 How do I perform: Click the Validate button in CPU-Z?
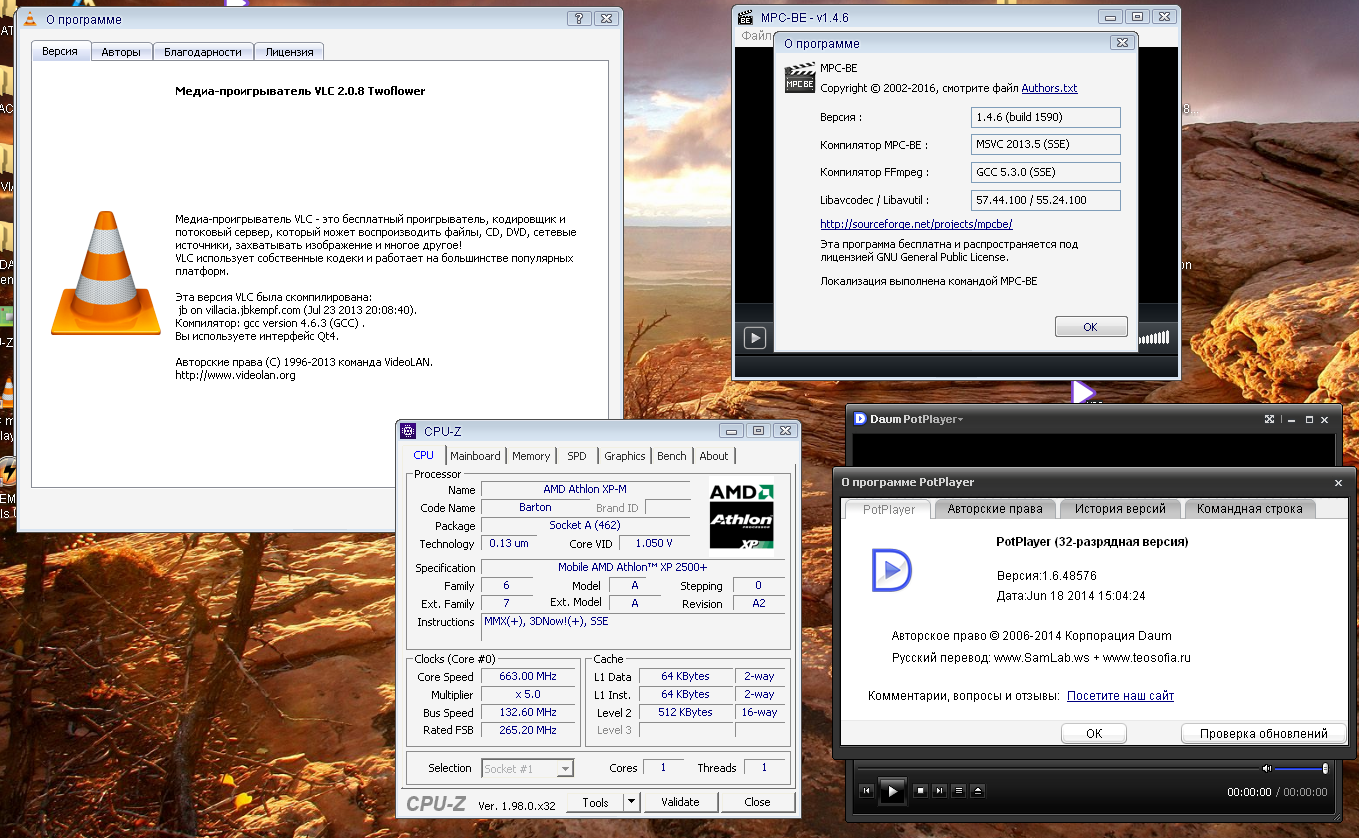coord(680,802)
